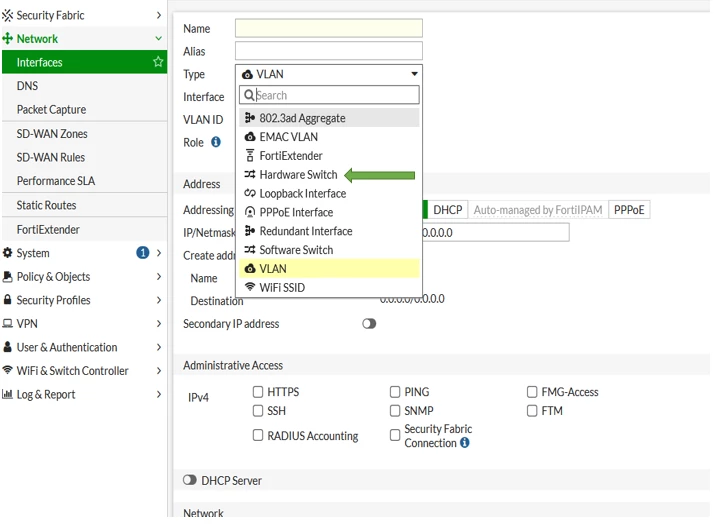Click the magnifier icon in Type search

click(249, 95)
